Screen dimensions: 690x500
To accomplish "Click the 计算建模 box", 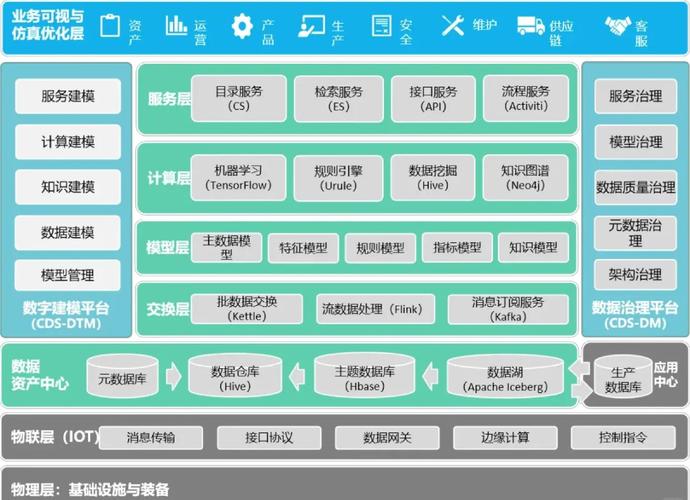I will point(68,142).
